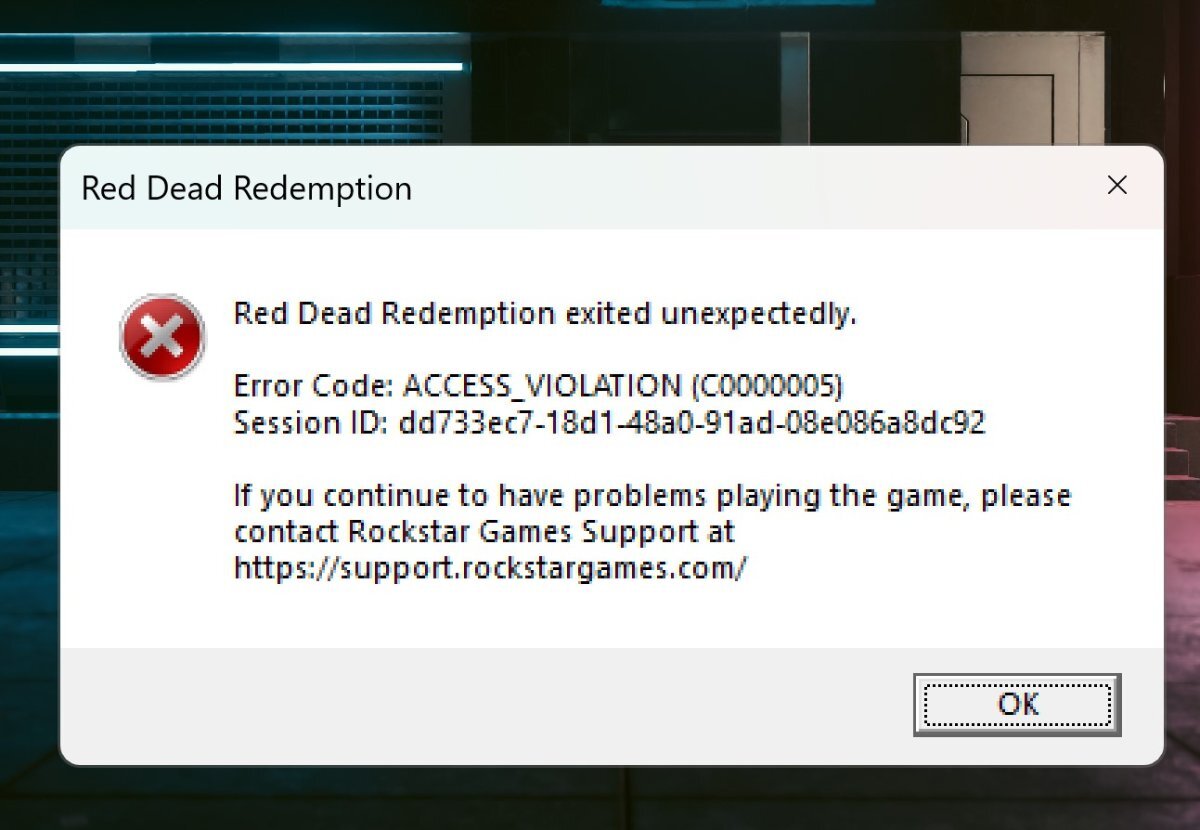Click the 'exited unexpectedly' message line
1200x830 pixels.
click(545, 314)
